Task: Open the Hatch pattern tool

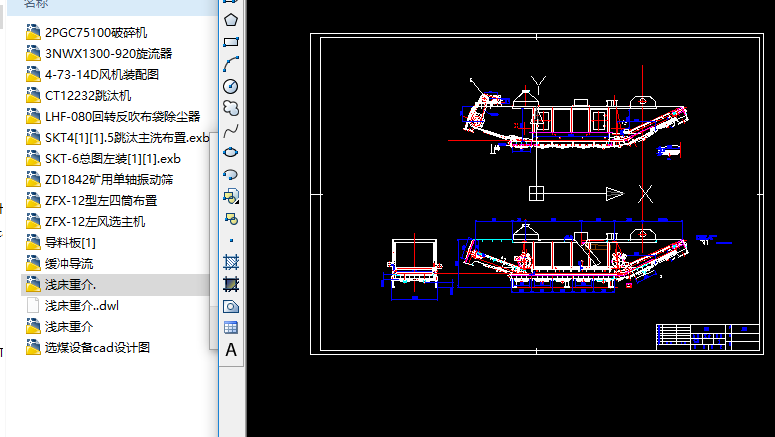Action: coord(231,262)
